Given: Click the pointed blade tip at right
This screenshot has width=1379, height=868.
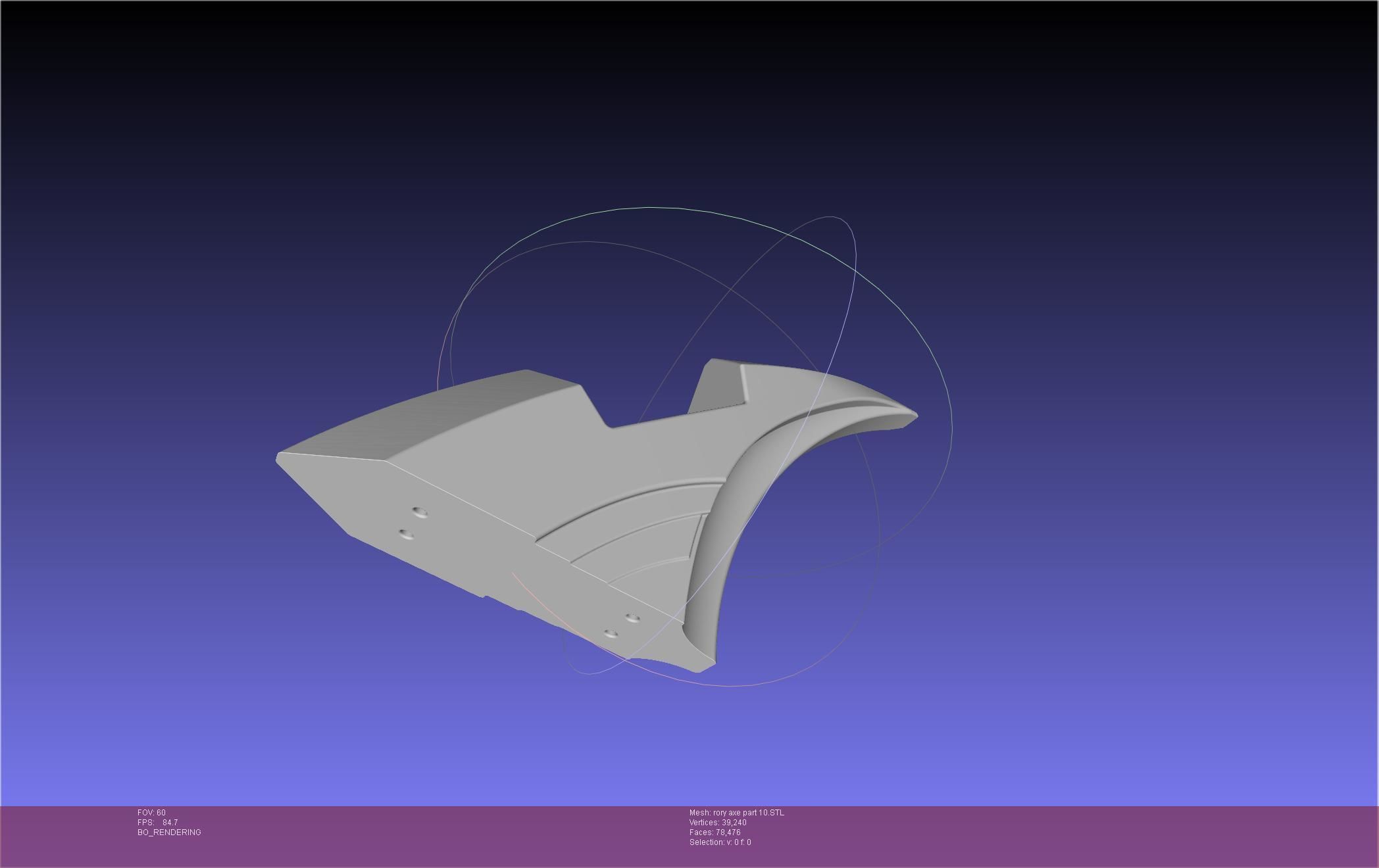Looking at the screenshot, I should click(x=913, y=416).
